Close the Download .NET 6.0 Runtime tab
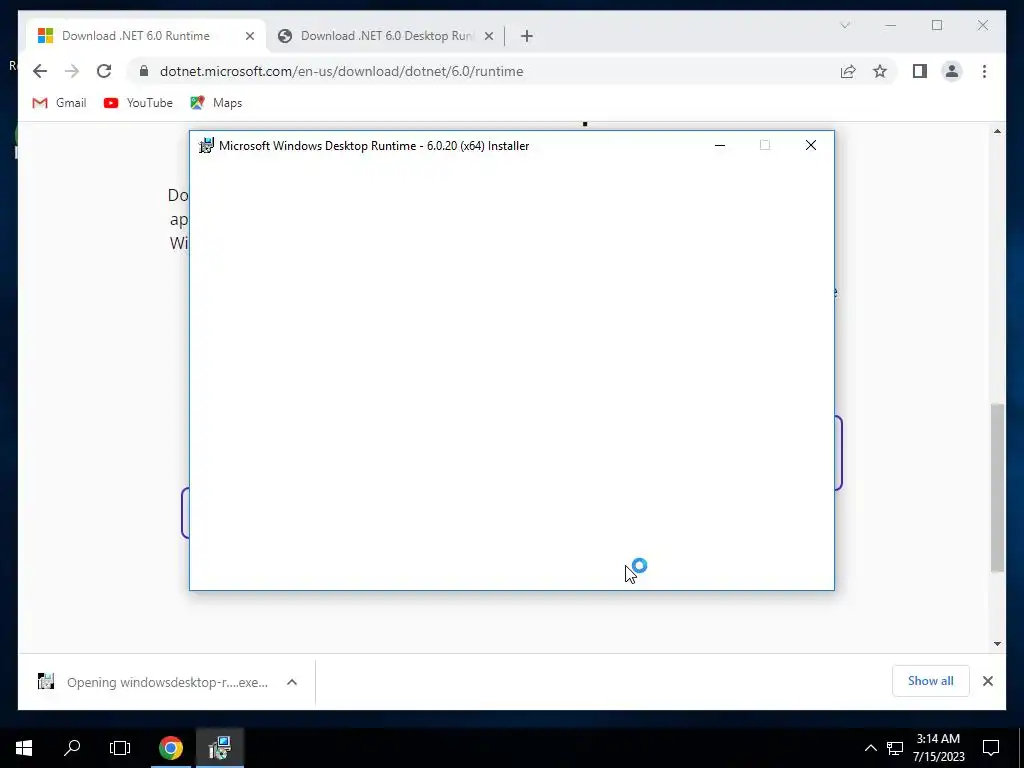Viewport: 1024px width, 768px height. click(249, 36)
